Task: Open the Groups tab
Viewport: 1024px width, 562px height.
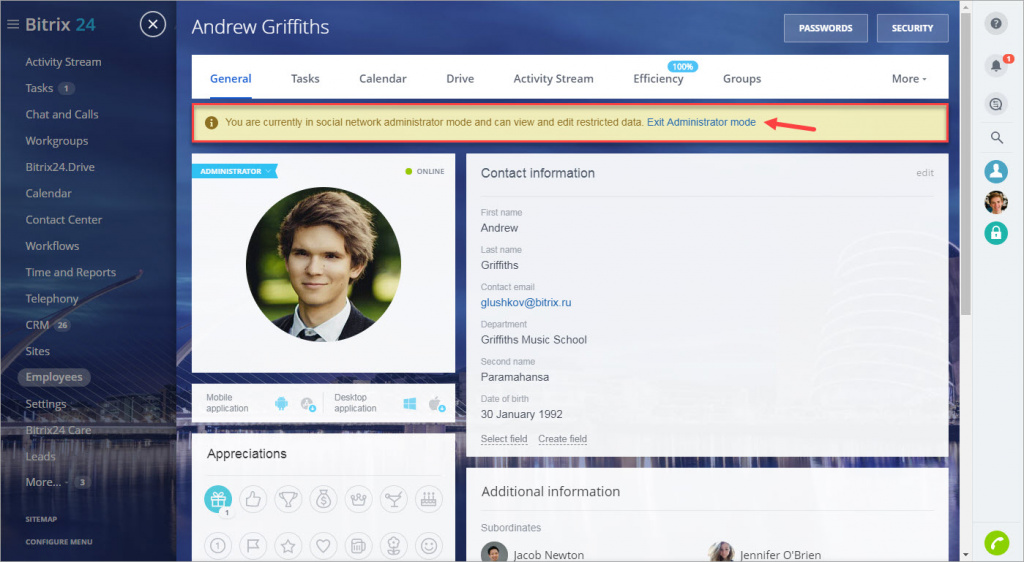Action: point(742,78)
